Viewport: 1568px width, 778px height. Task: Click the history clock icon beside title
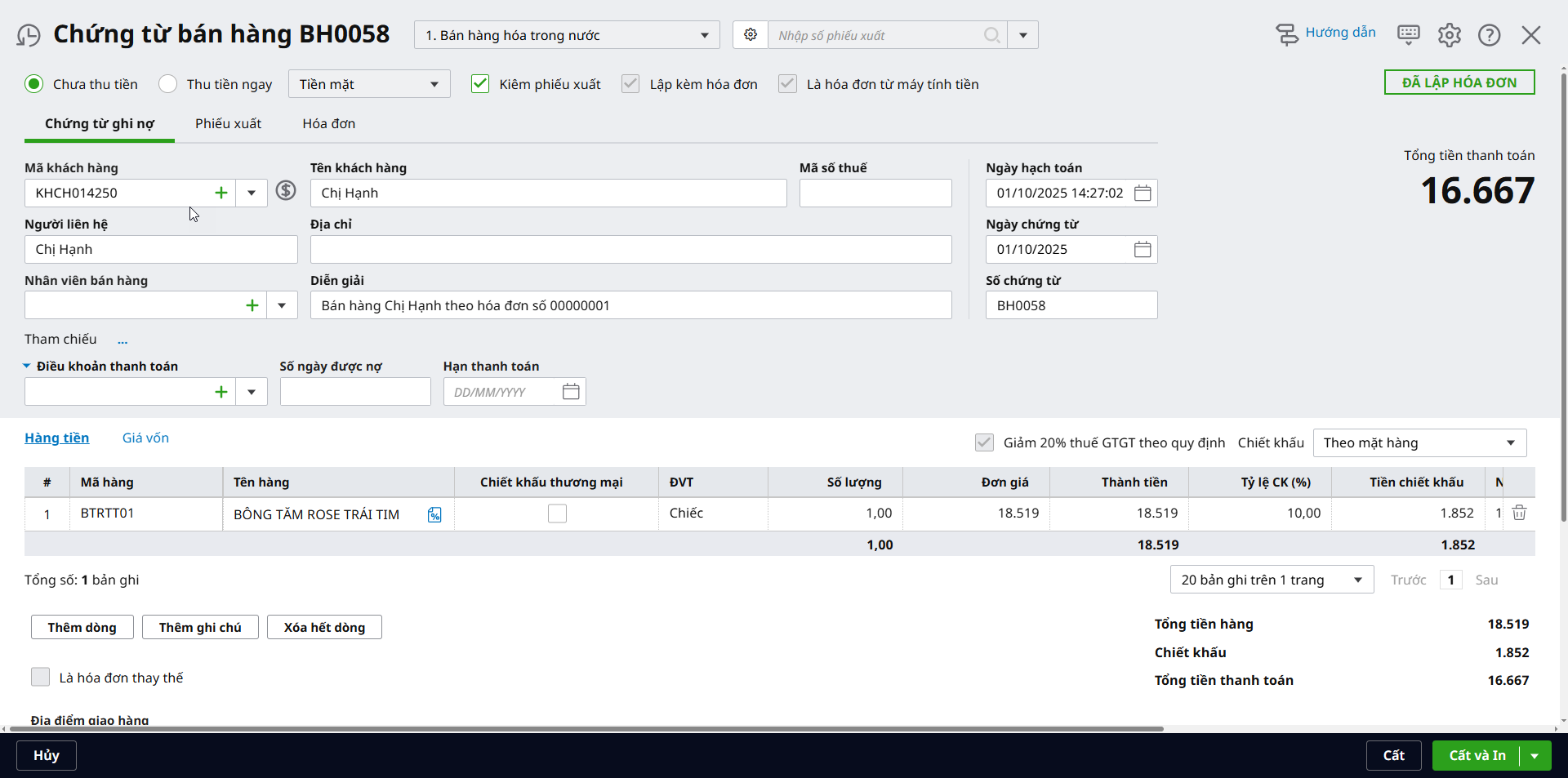pyautogui.click(x=29, y=36)
